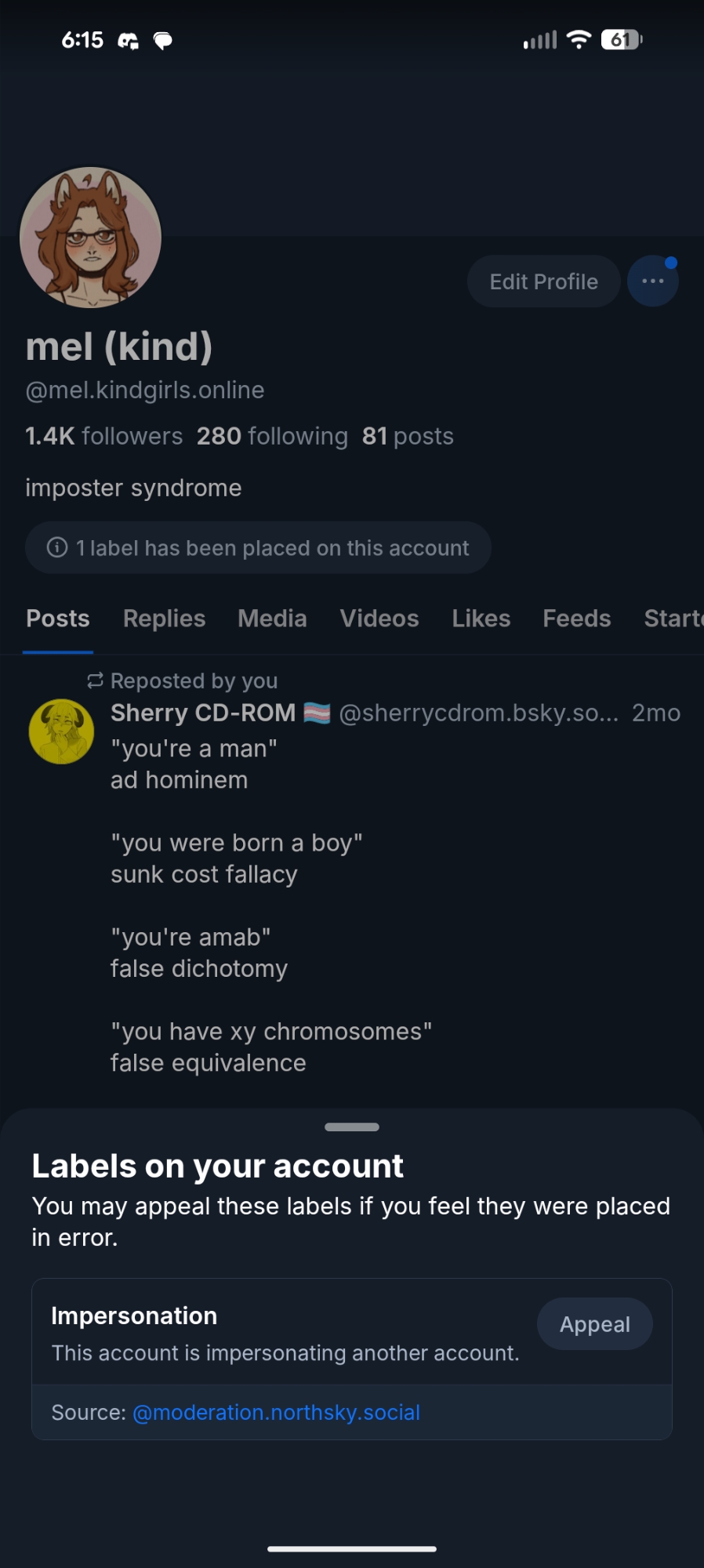Tap the battery indicator showing 61
Screen dimensions: 704x1568
coord(621,39)
